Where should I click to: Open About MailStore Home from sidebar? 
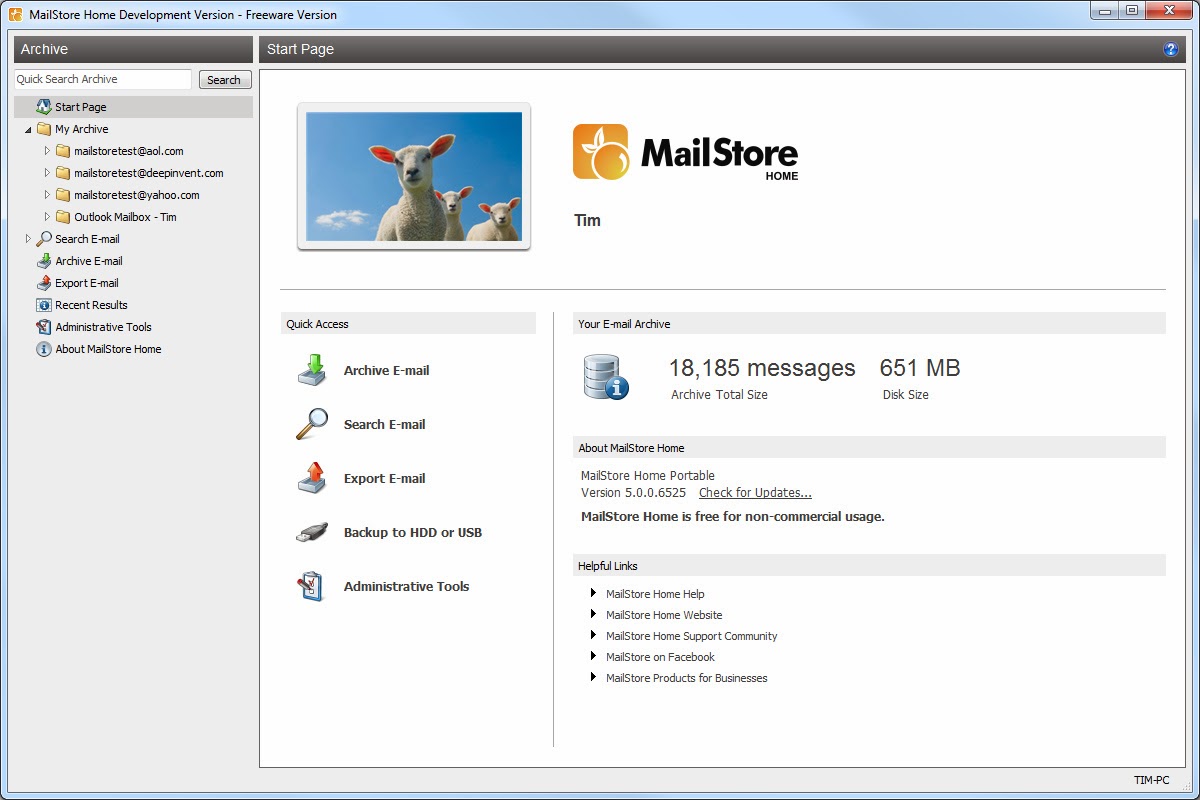pyautogui.click(x=108, y=349)
